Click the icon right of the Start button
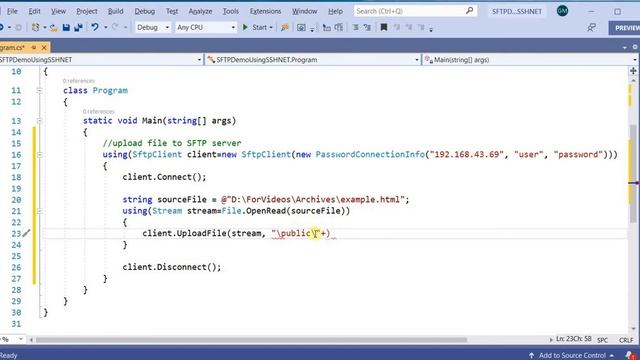 click(284, 27)
